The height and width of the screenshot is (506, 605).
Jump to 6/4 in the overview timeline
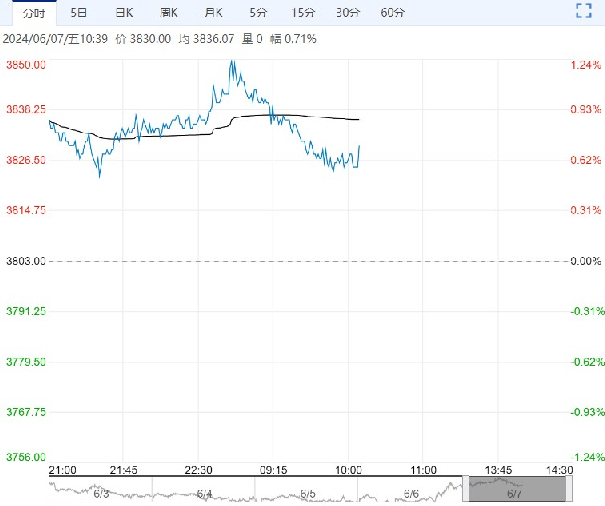204,494
